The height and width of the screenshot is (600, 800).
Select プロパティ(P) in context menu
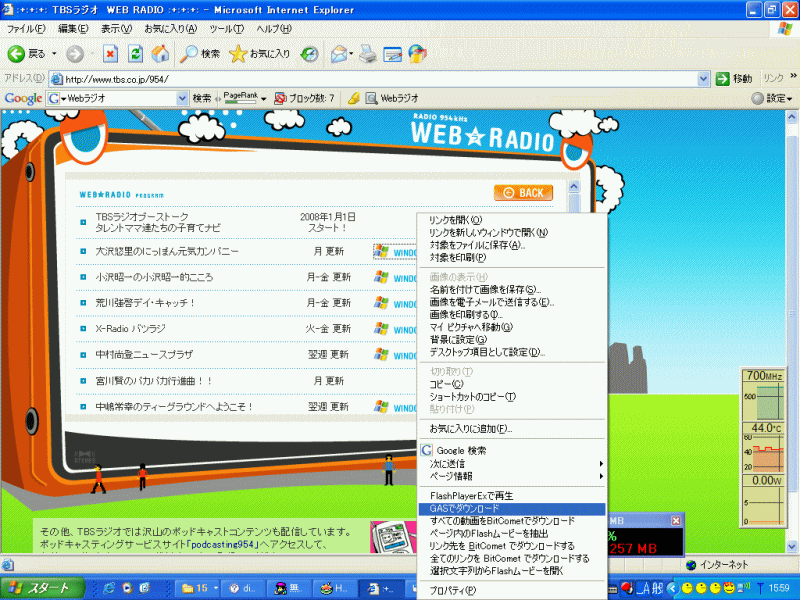pyautogui.click(x=511, y=590)
